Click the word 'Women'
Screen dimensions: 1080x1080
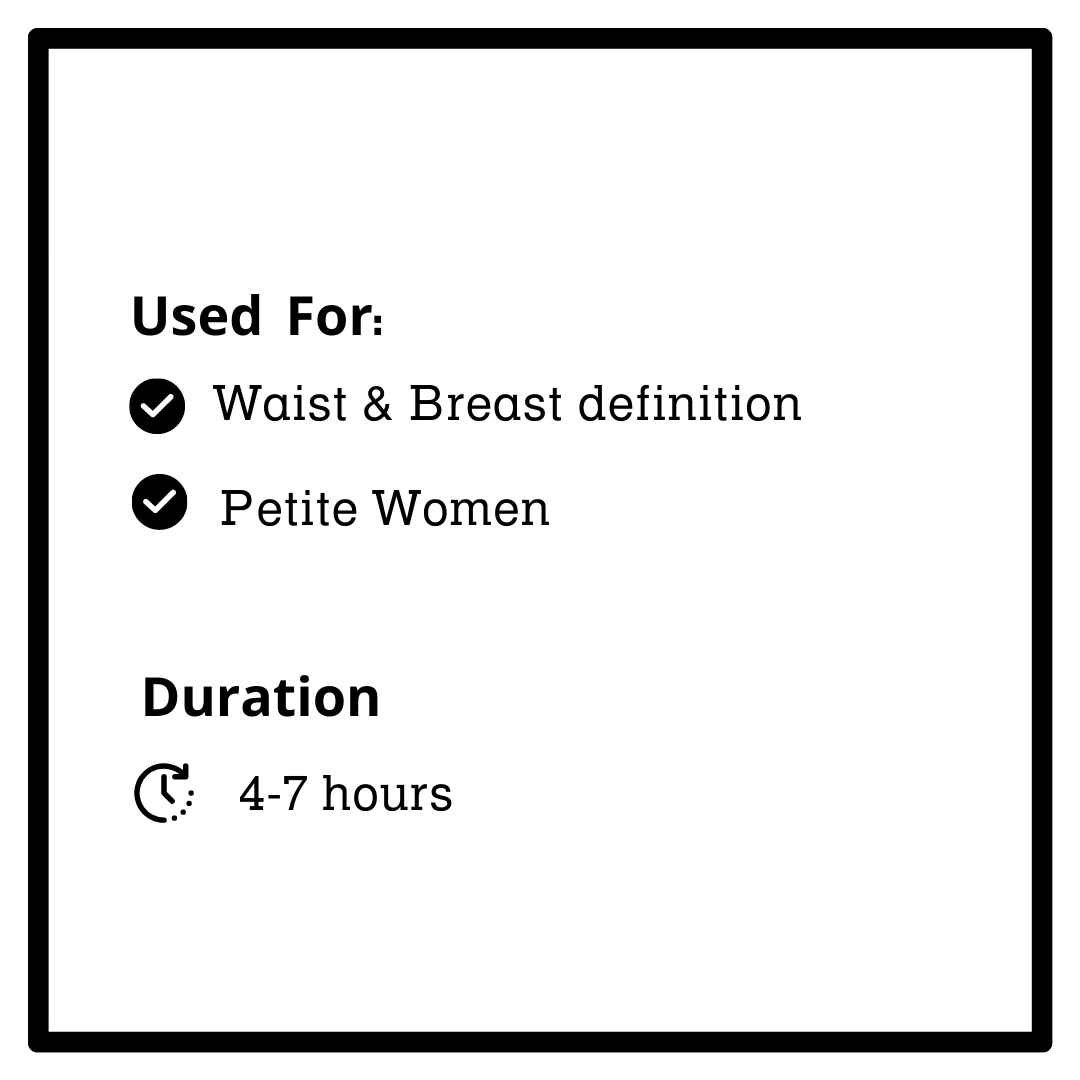[x=461, y=508]
